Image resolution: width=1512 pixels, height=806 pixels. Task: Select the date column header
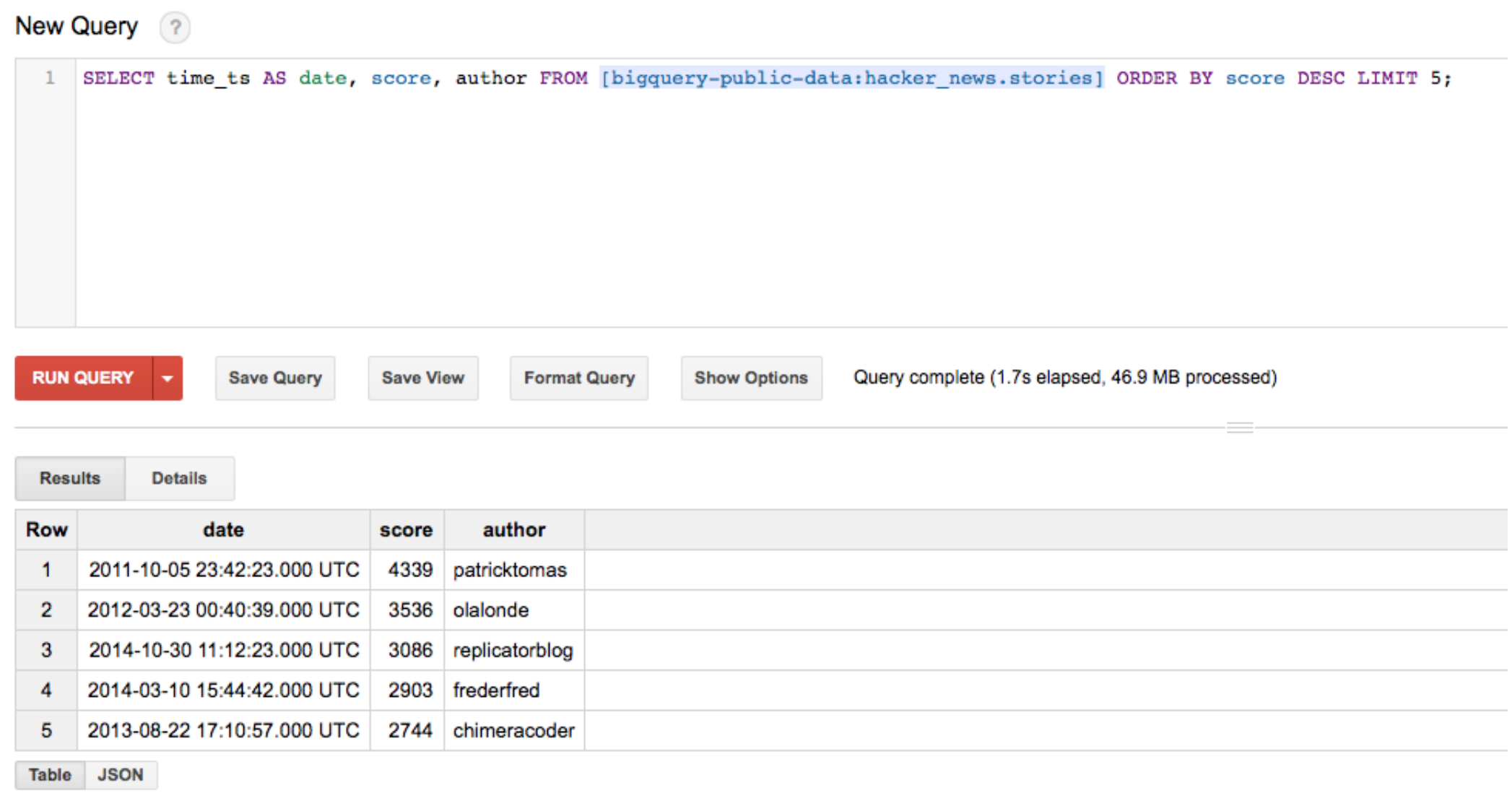tap(222, 529)
